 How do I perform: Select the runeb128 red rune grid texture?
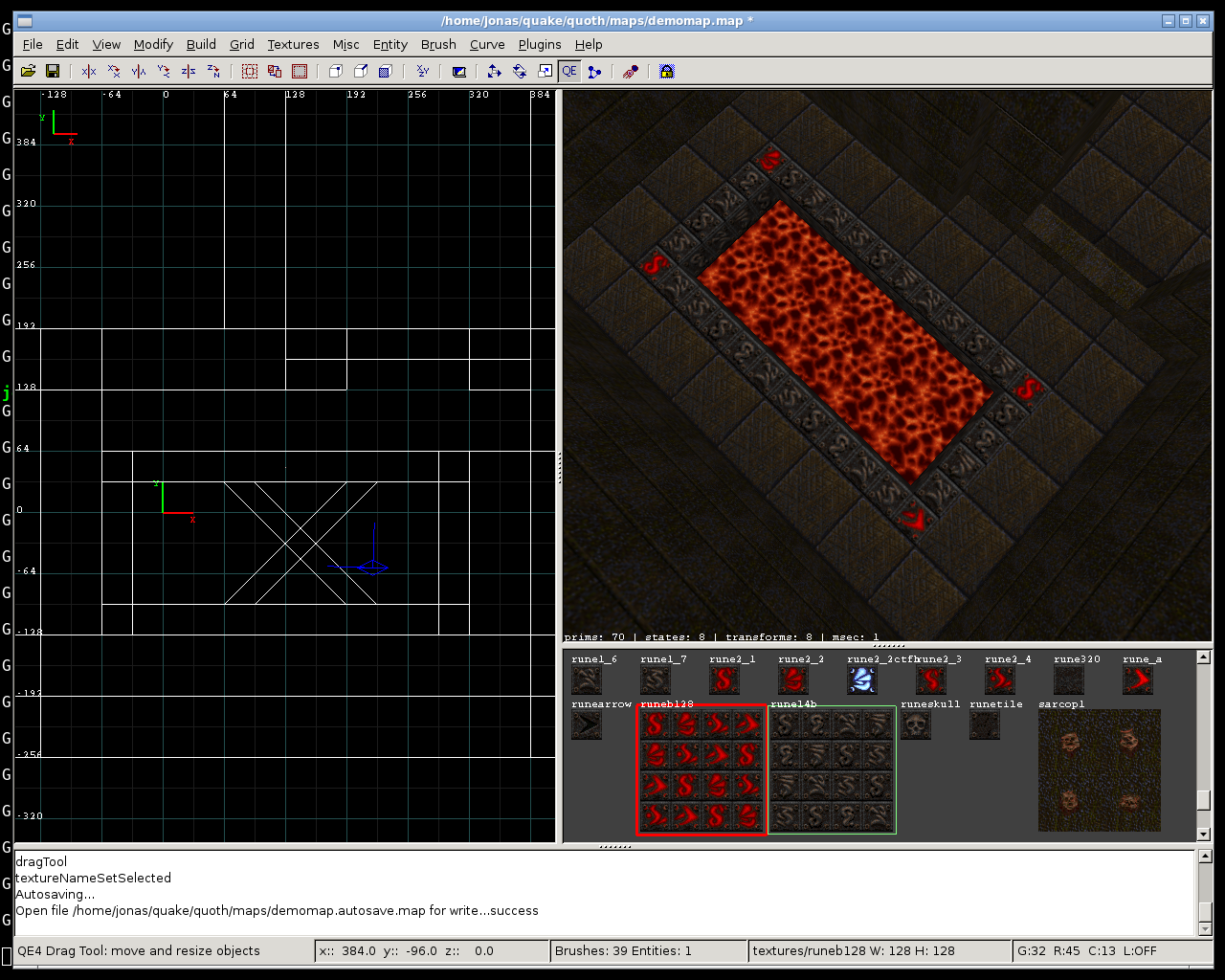point(702,771)
